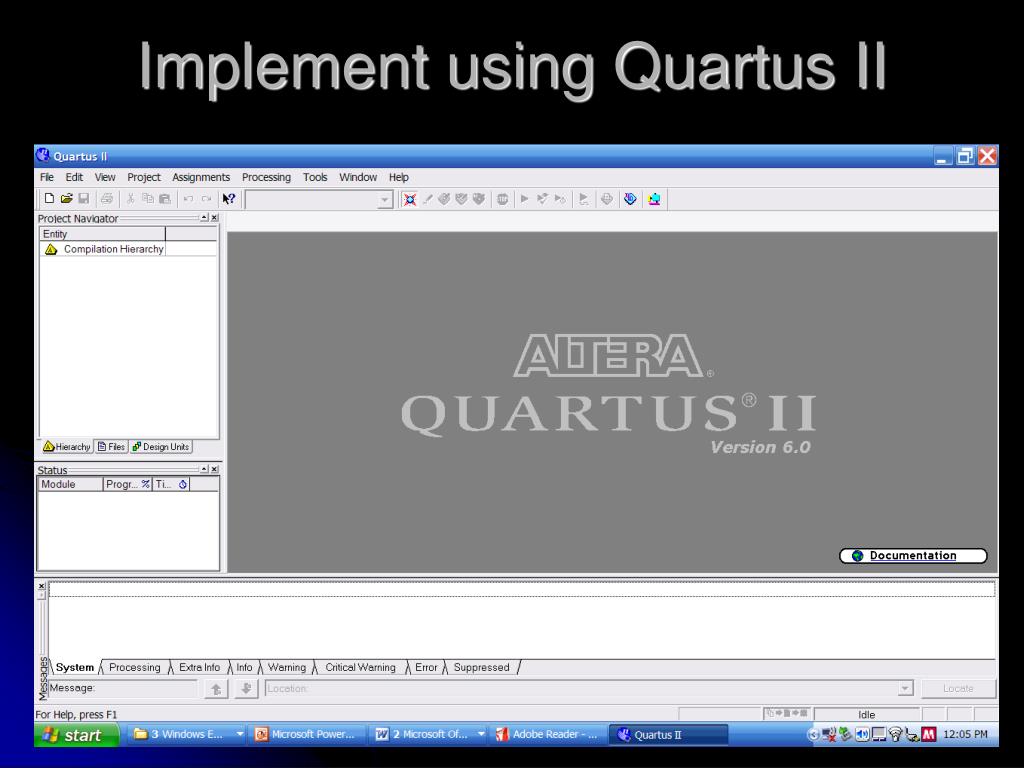The height and width of the screenshot is (768, 1024).
Task: Open the Programmer toolbar icon
Action: [630, 199]
